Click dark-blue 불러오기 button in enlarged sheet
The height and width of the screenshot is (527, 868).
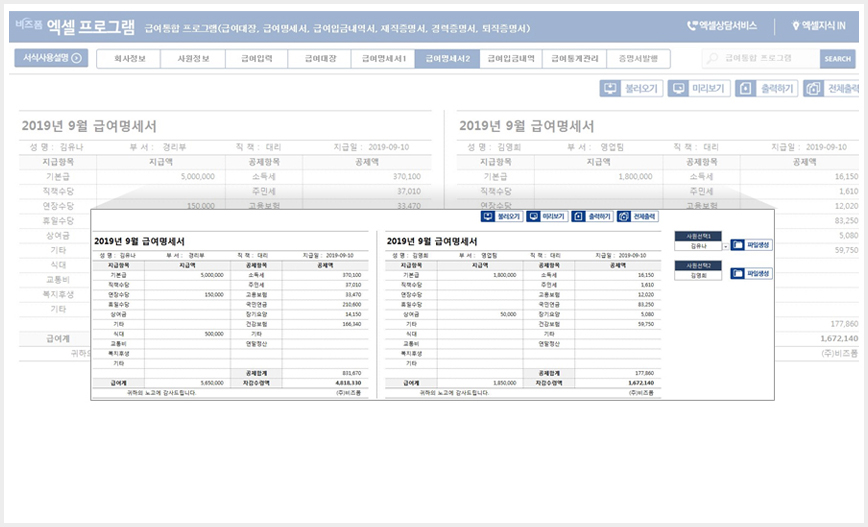pos(502,216)
